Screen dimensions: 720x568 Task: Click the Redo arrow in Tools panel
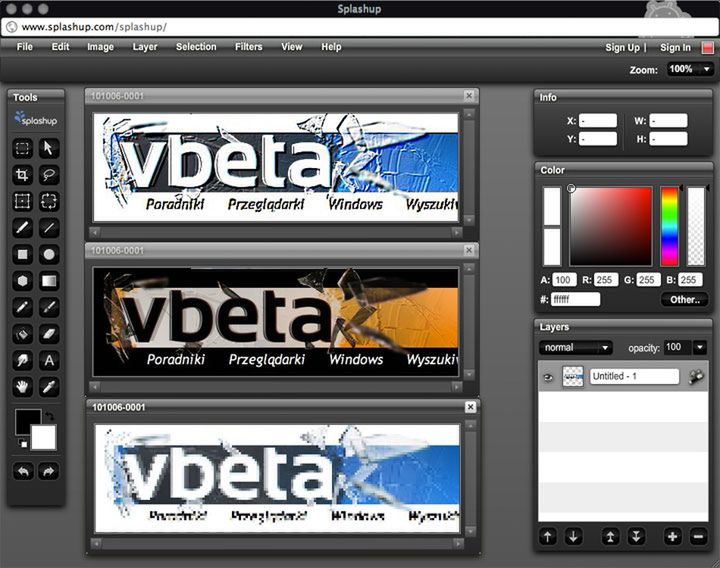[49, 471]
